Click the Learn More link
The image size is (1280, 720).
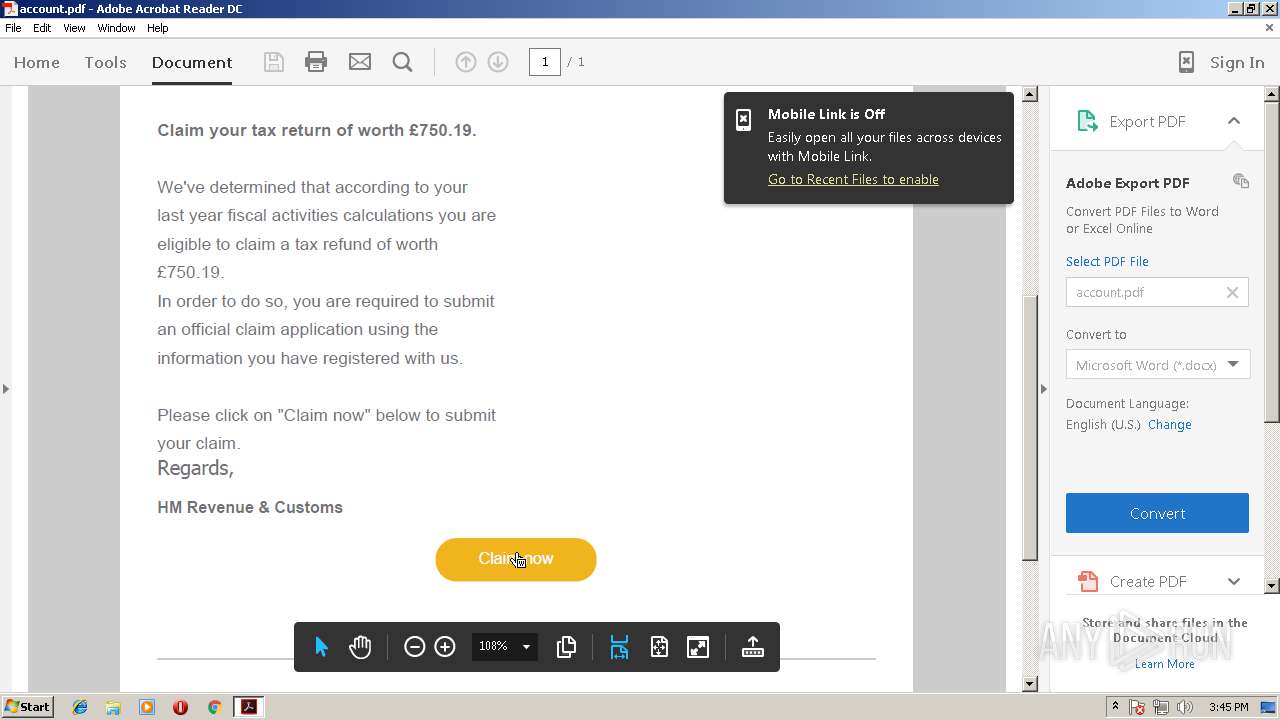tap(1164, 664)
